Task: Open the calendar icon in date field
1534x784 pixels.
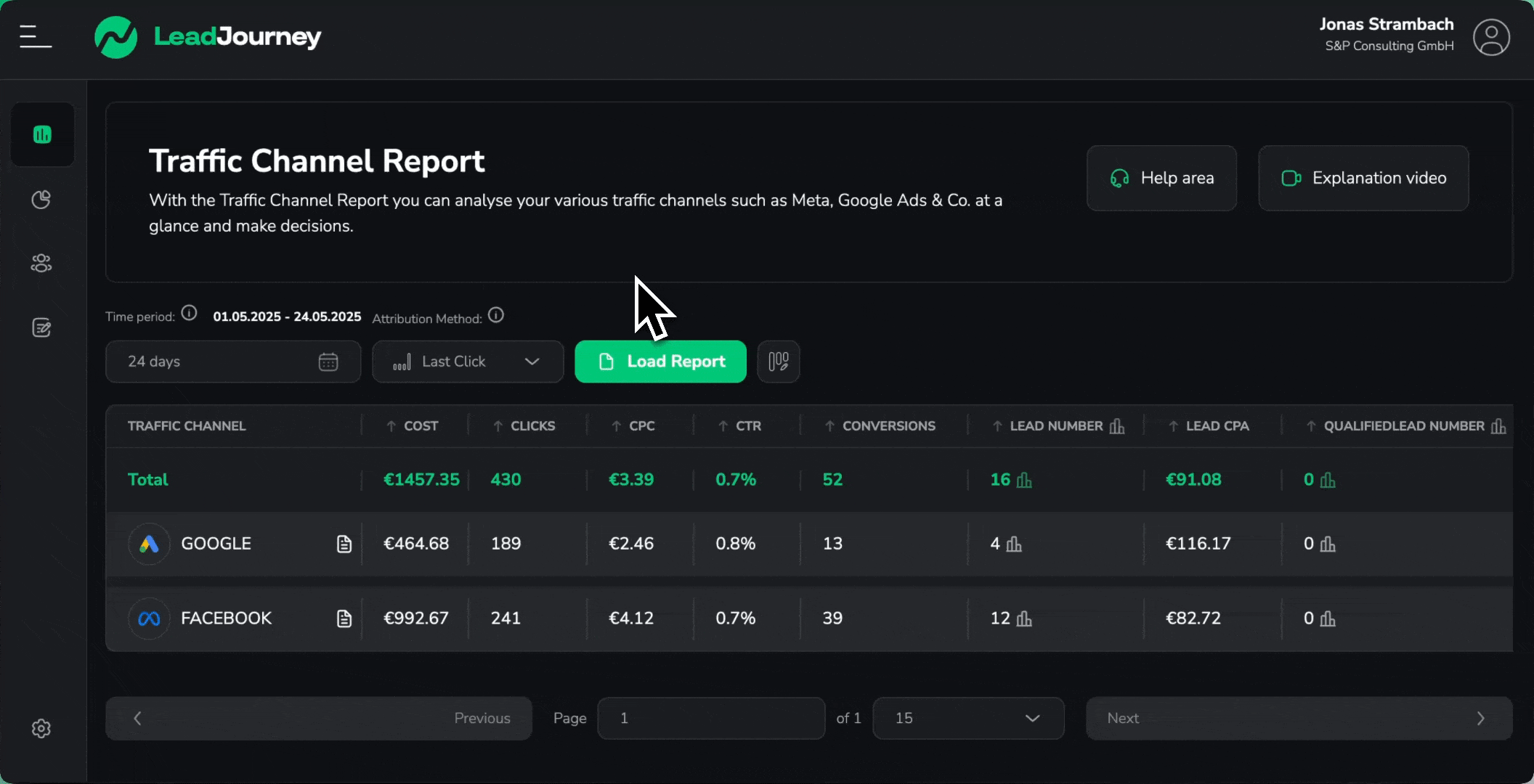Action: pos(328,362)
